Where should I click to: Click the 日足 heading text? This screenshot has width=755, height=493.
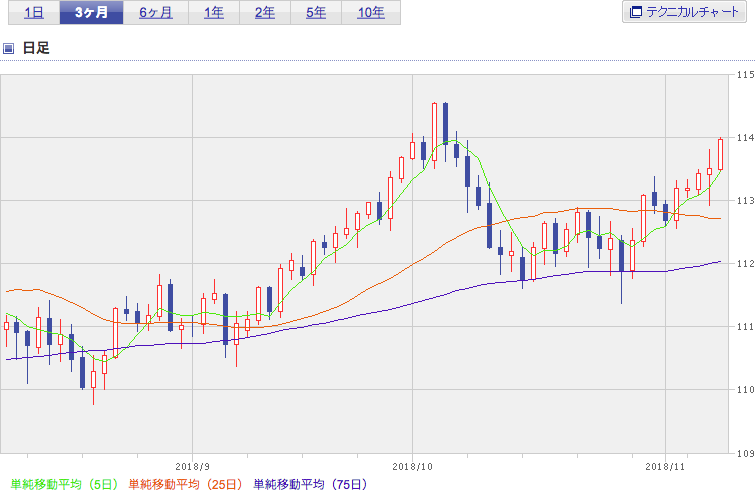(x=36, y=48)
